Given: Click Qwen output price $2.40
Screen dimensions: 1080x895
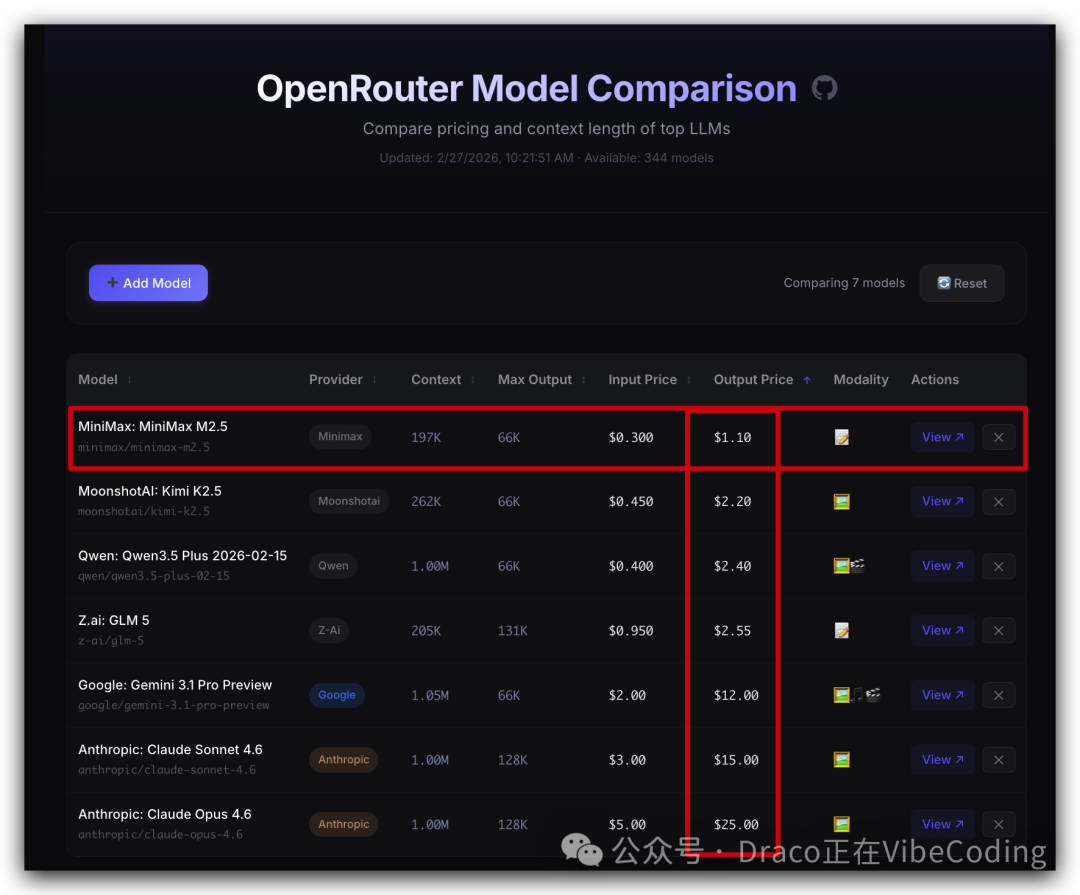Looking at the screenshot, I should (732, 566).
